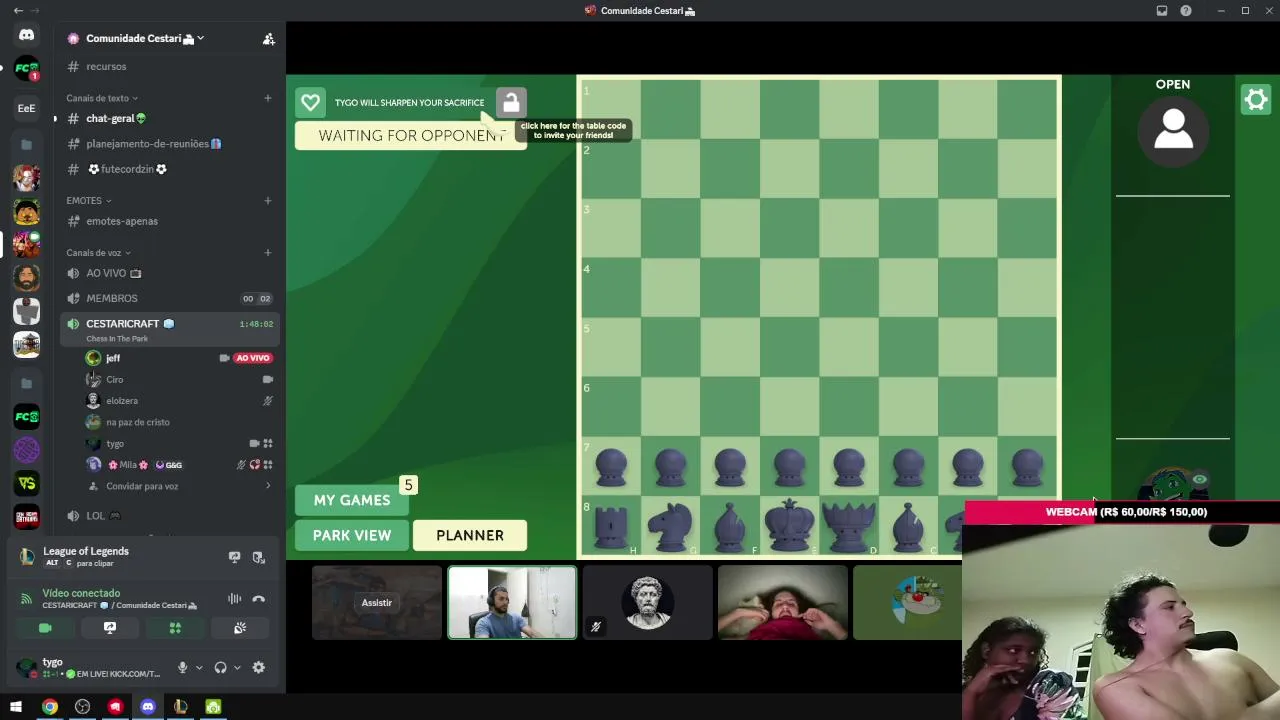Open Discord user settings gear
This screenshot has width=1280, height=720.
[259, 667]
